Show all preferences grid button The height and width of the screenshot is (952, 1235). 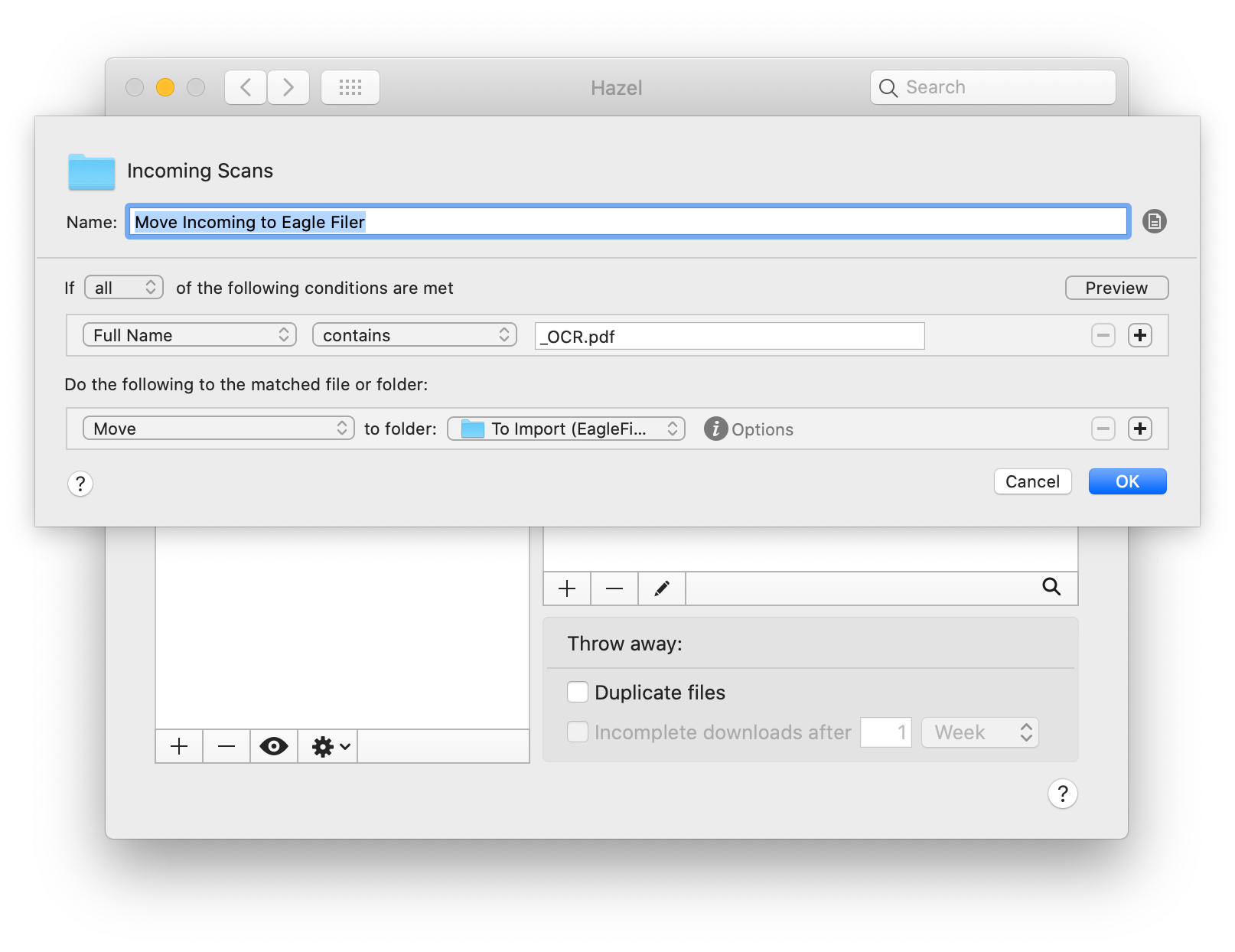pyautogui.click(x=350, y=87)
